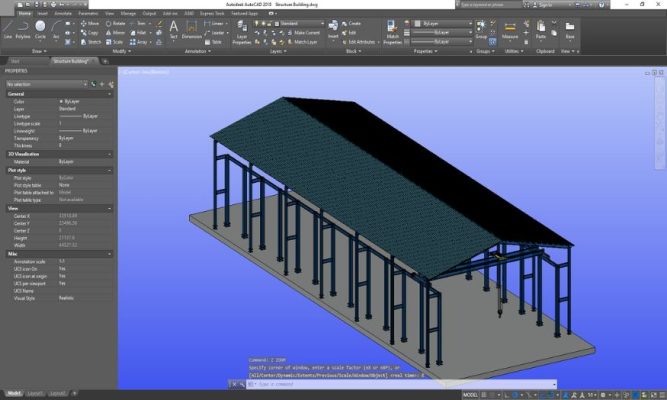Activate the Circle drawing tool

pyautogui.click(x=40, y=27)
